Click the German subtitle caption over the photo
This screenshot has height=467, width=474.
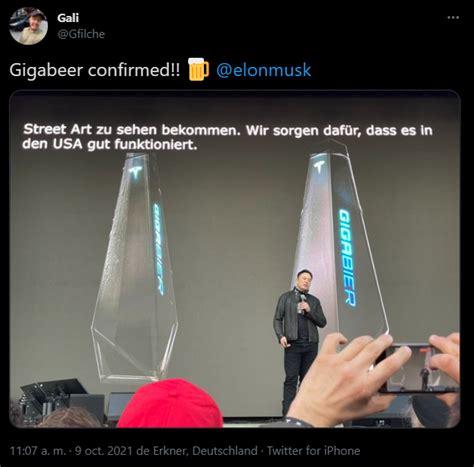click(x=228, y=137)
